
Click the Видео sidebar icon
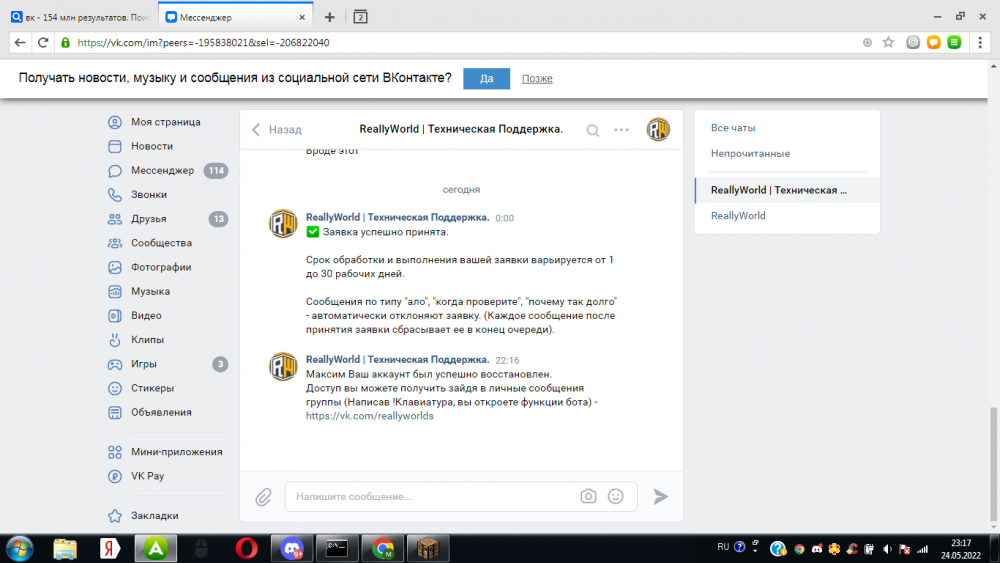115,316
